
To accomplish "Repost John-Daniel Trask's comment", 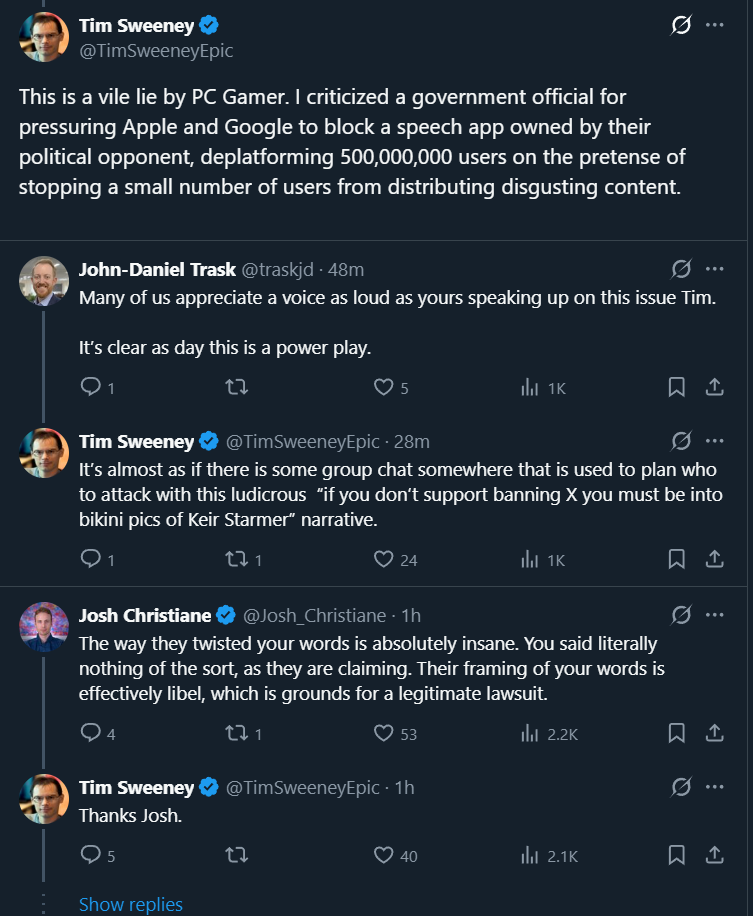I will tap(238, 387).
